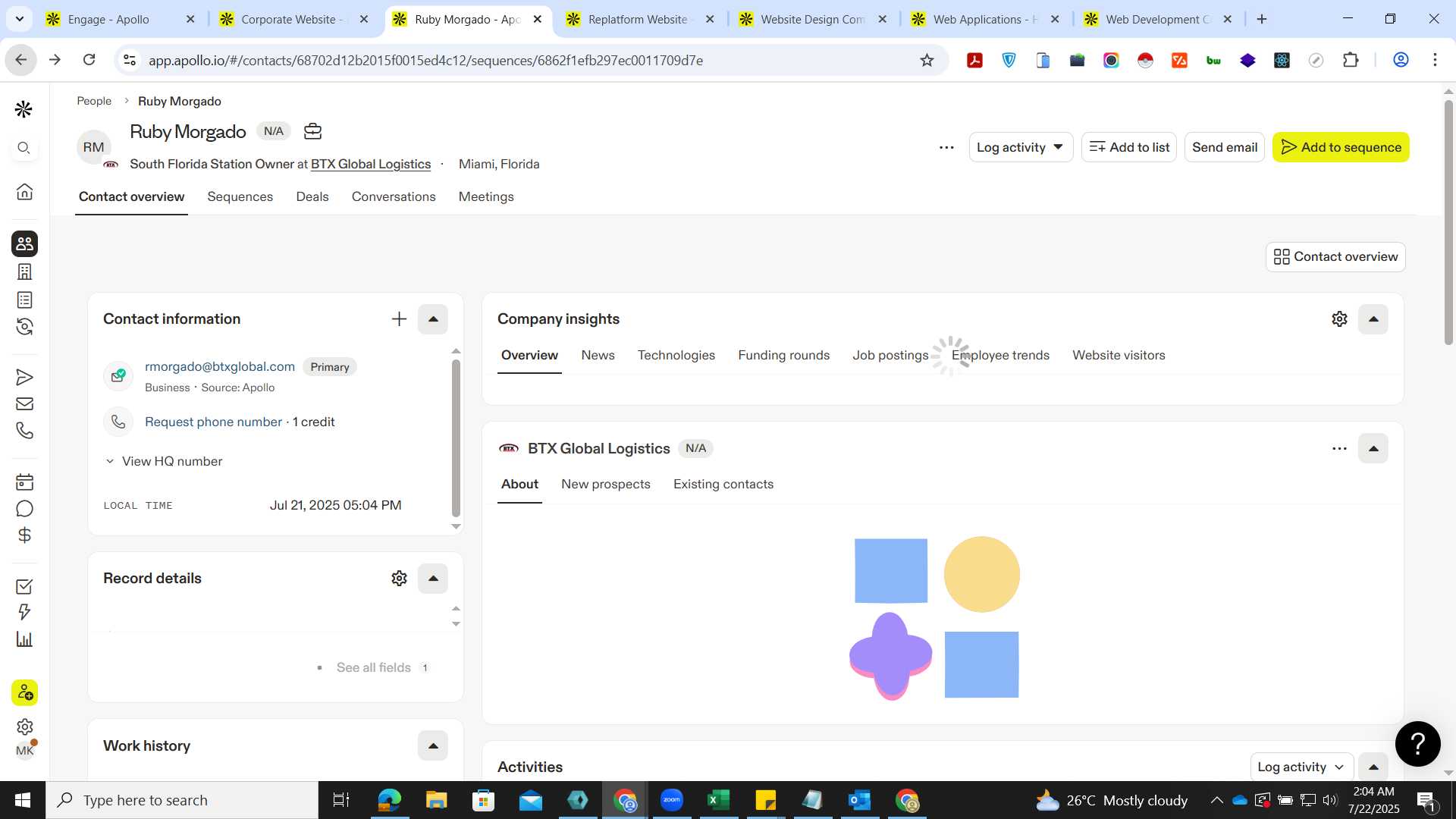Open the help question mark button

click(x=1417, y=744)
